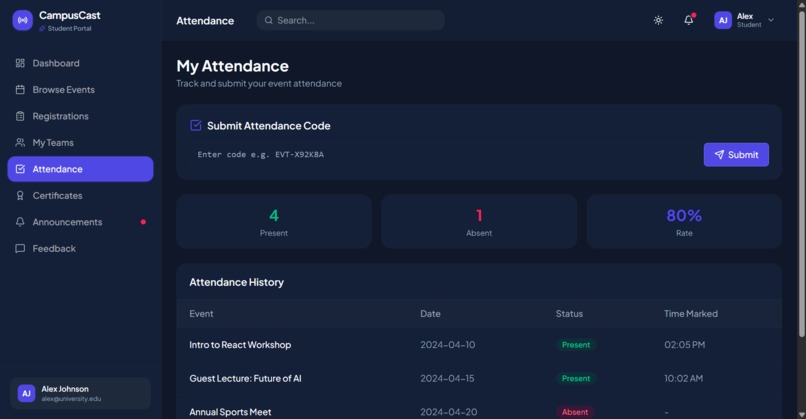Select the Attendance sidebar item
The height and width of the screenshot is (419, 806).
(x=80, y=169)
